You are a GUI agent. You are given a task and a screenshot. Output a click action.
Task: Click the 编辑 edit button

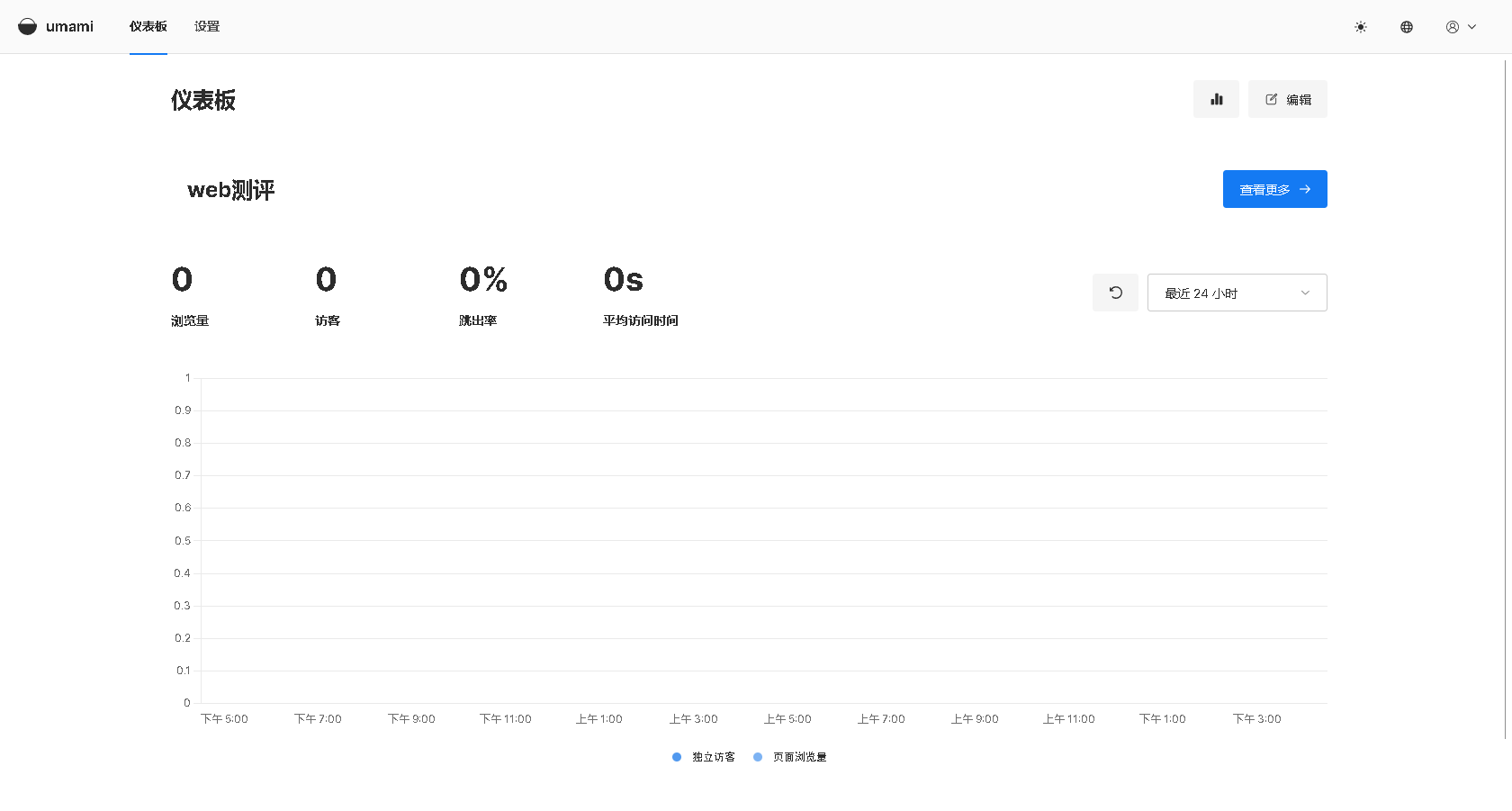1288,99
